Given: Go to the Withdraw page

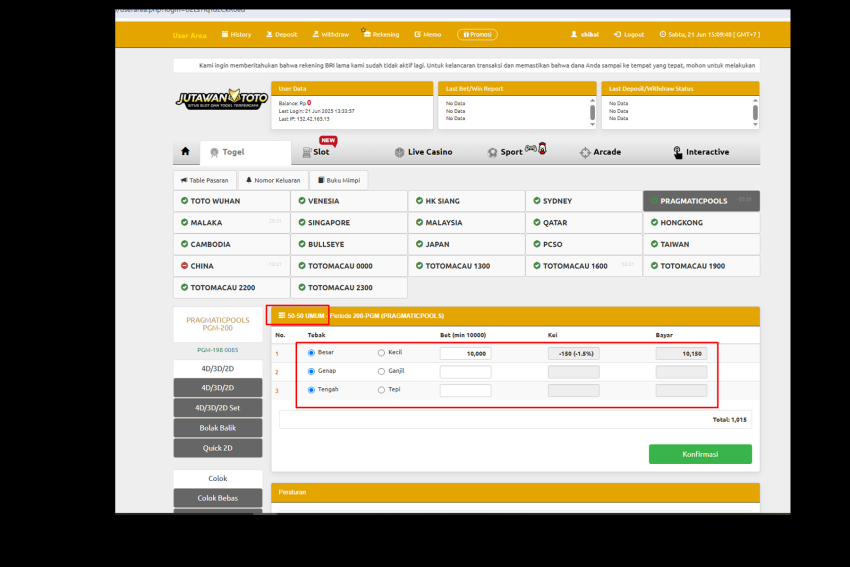Looking at the screenshot, I should click(x=331, y=34).
